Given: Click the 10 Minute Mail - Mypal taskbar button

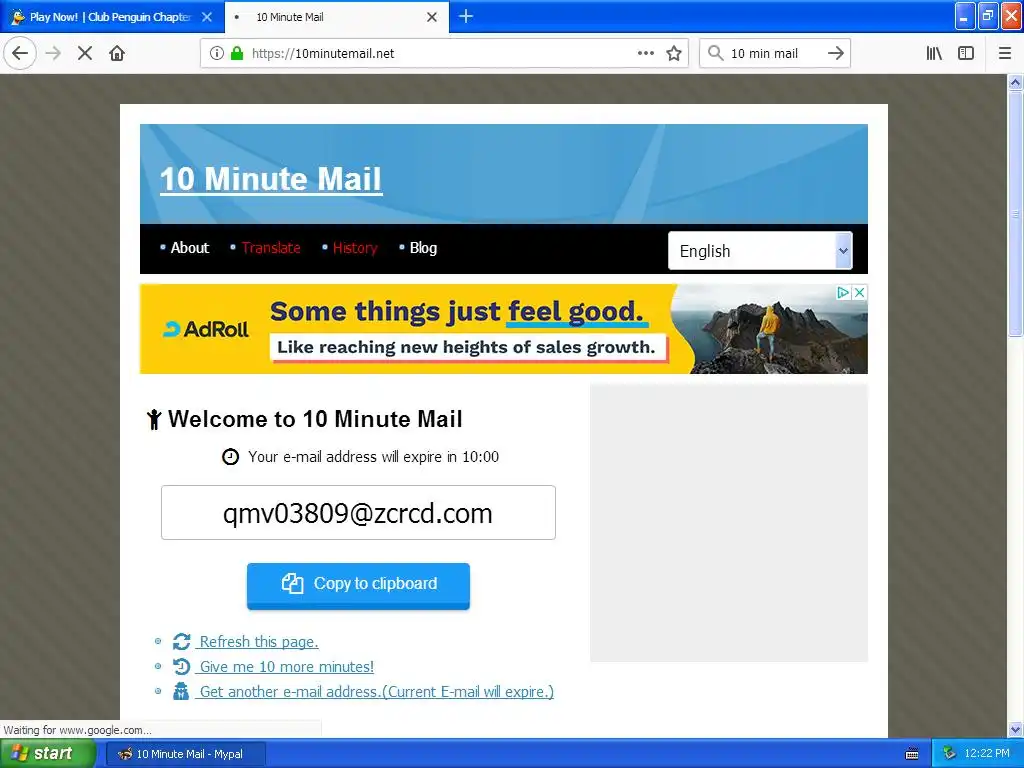Looking at the screenshot, I should pos(185,754).
